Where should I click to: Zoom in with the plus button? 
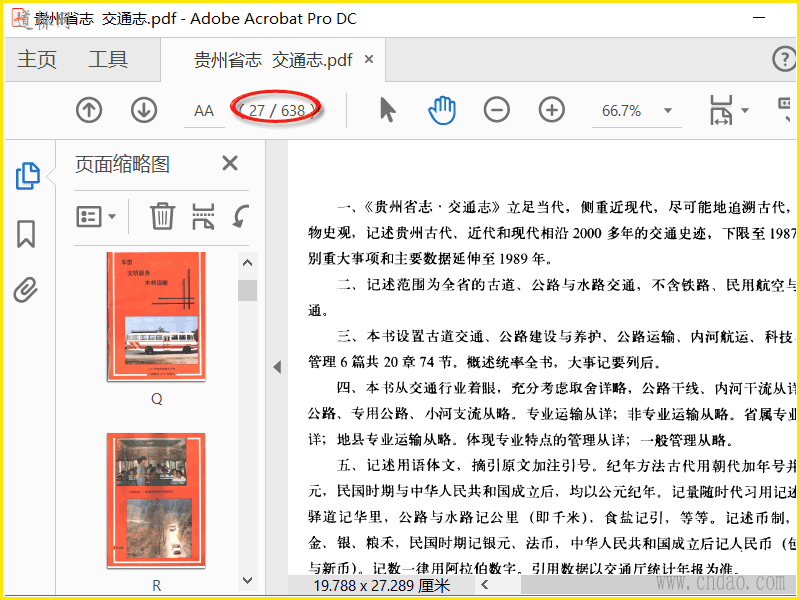[x=552, y=110]
